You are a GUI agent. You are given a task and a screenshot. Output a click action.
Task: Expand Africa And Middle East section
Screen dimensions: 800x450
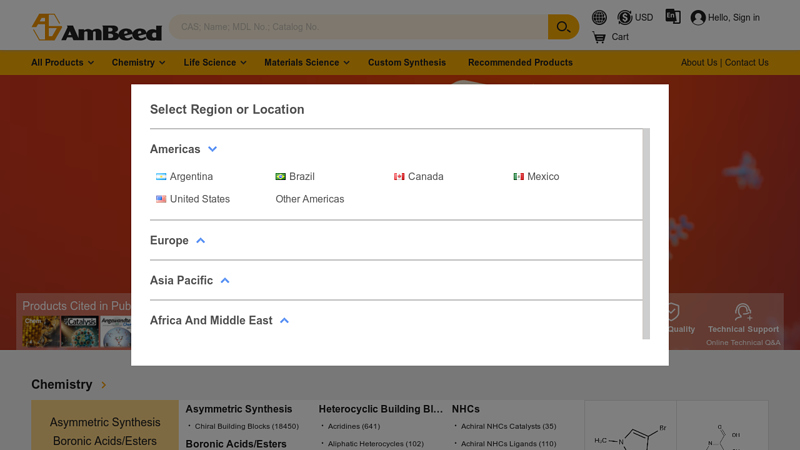(x=284, y=321)
